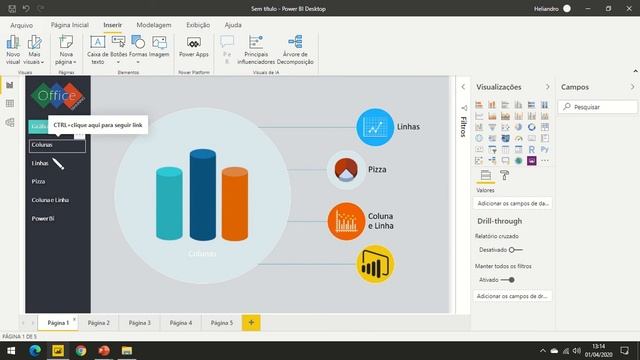The image size is (640, 360).
Task: Toggle Manter todos os filtros switch
Action: click(x=507, y=280)
